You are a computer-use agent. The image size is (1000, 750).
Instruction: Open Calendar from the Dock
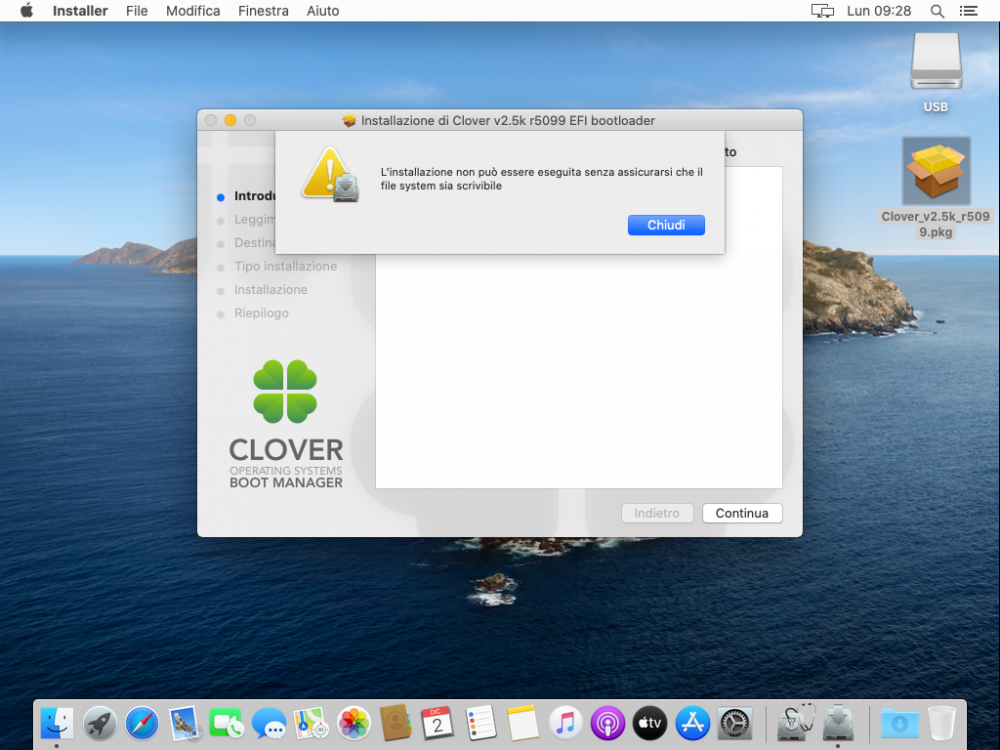click(x=438, y=723)
